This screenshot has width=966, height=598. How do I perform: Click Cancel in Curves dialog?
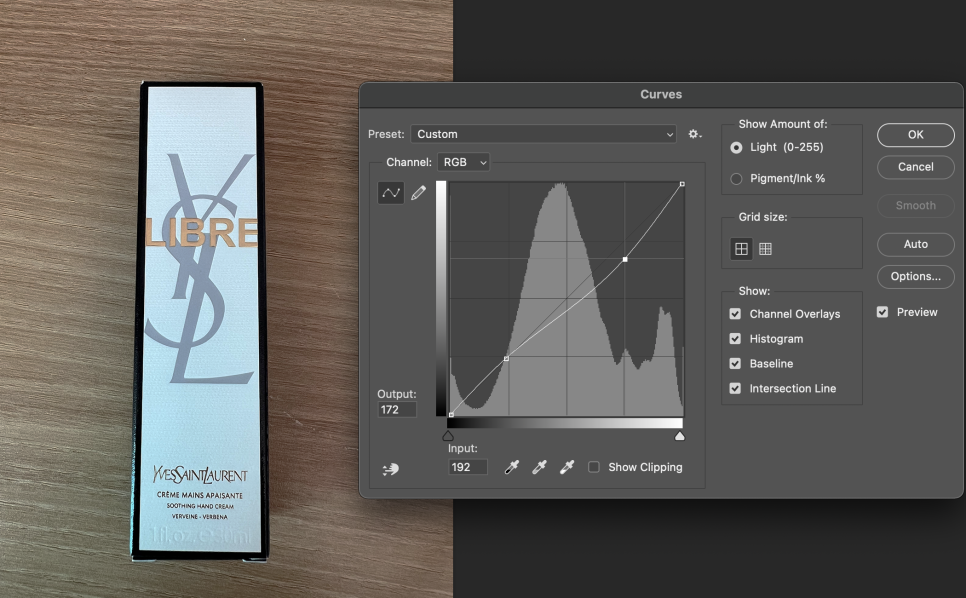[x=915, y=167]
